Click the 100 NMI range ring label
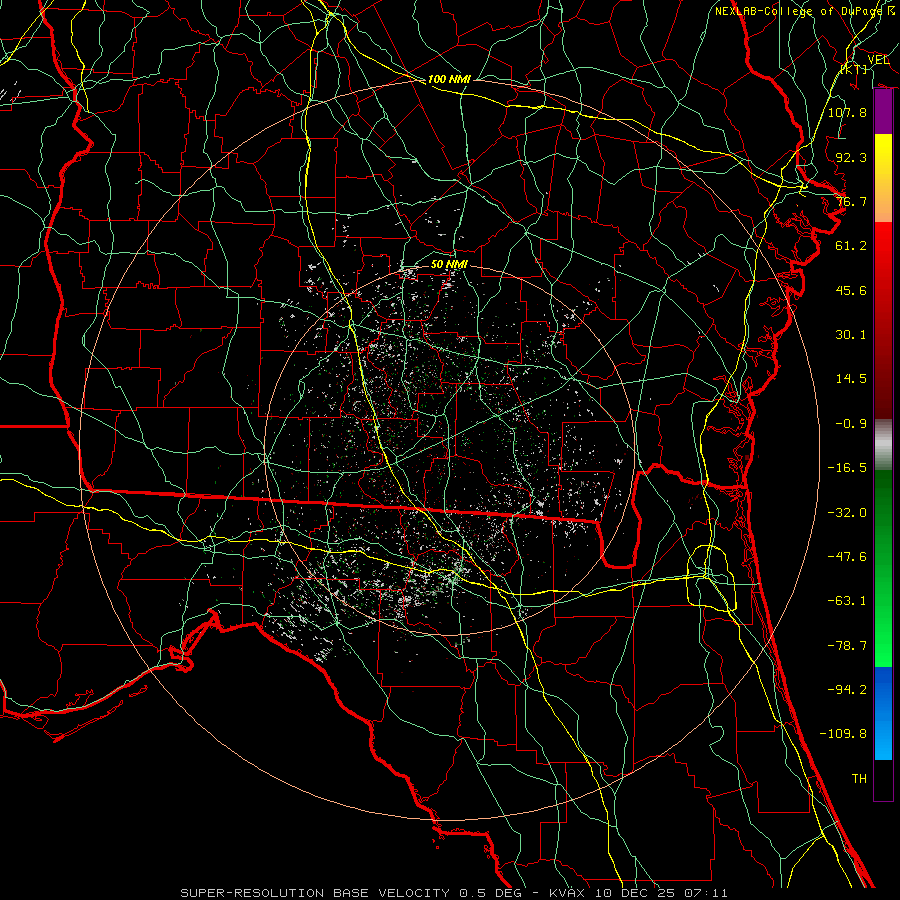 tap(449, 79)
